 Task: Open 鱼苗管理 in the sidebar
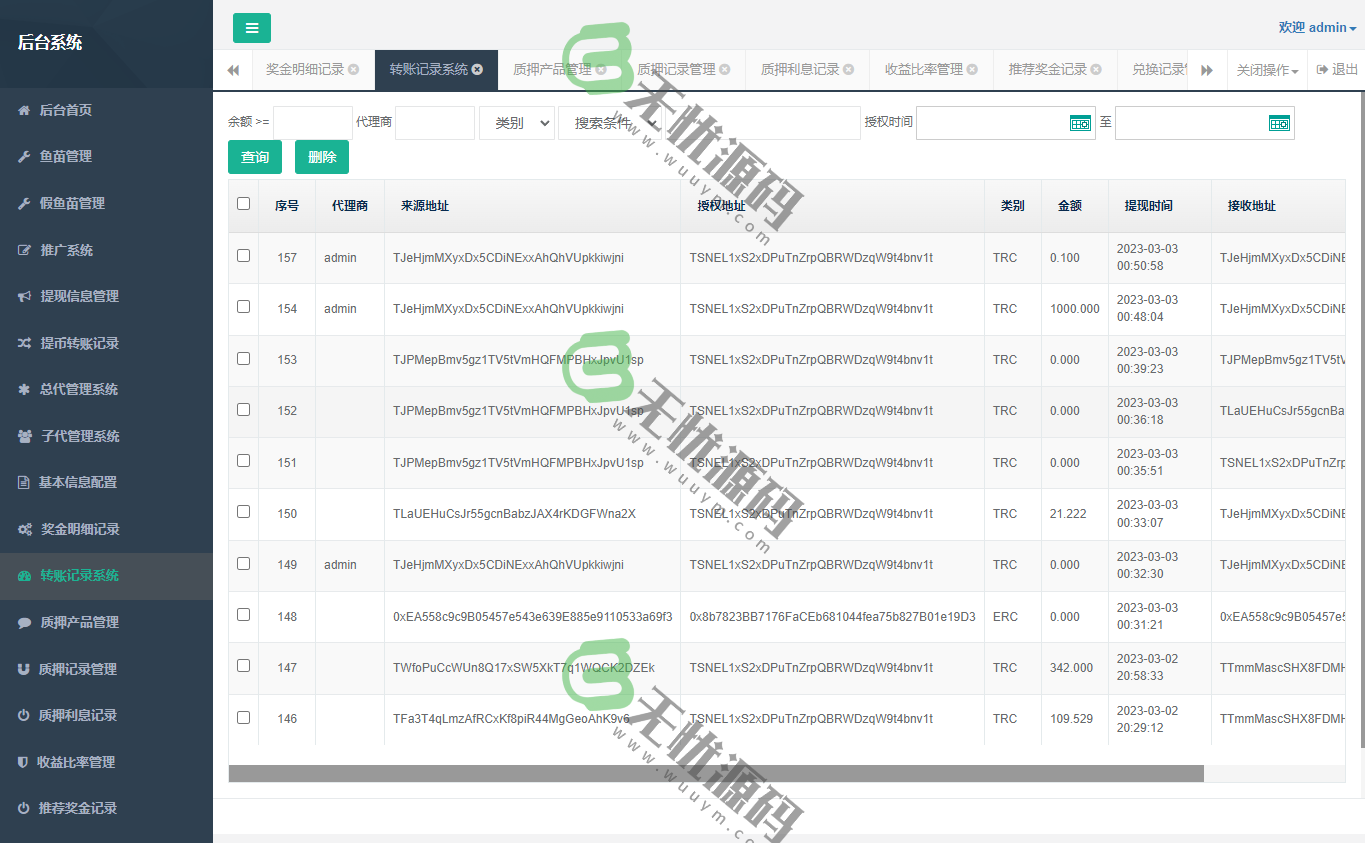tap(66, 156)
